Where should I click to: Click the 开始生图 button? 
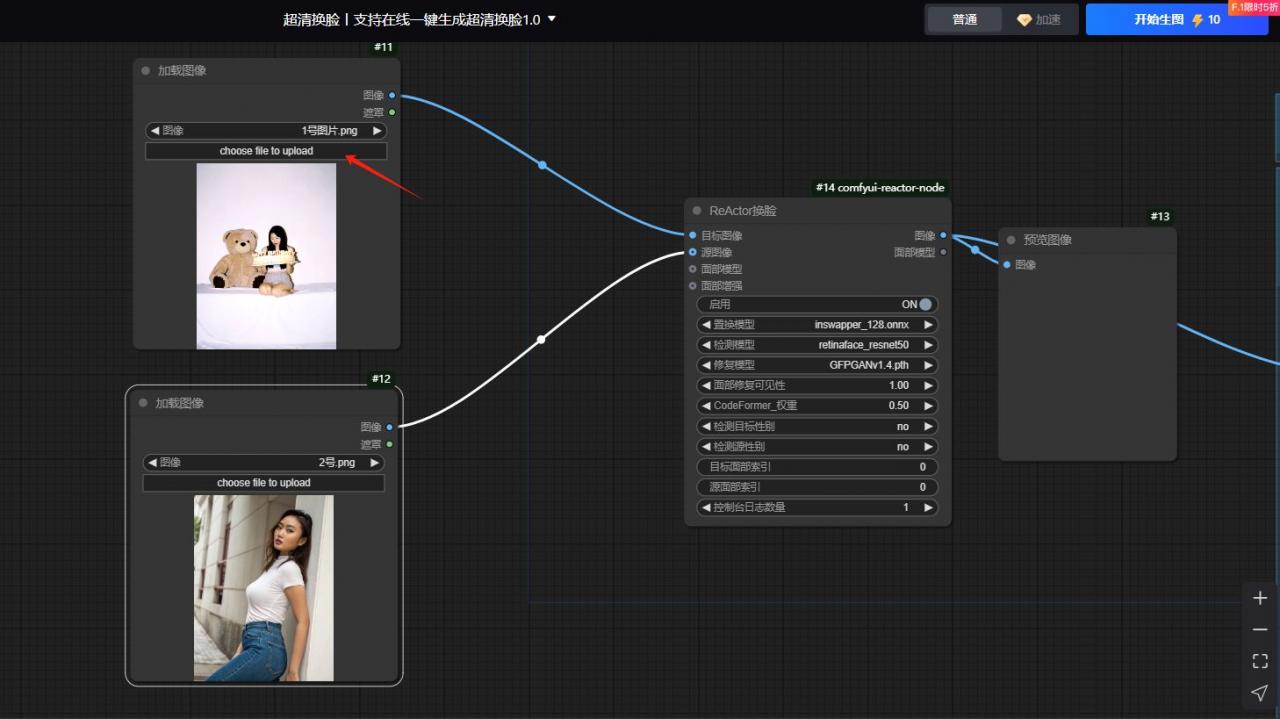[1176, 20]
